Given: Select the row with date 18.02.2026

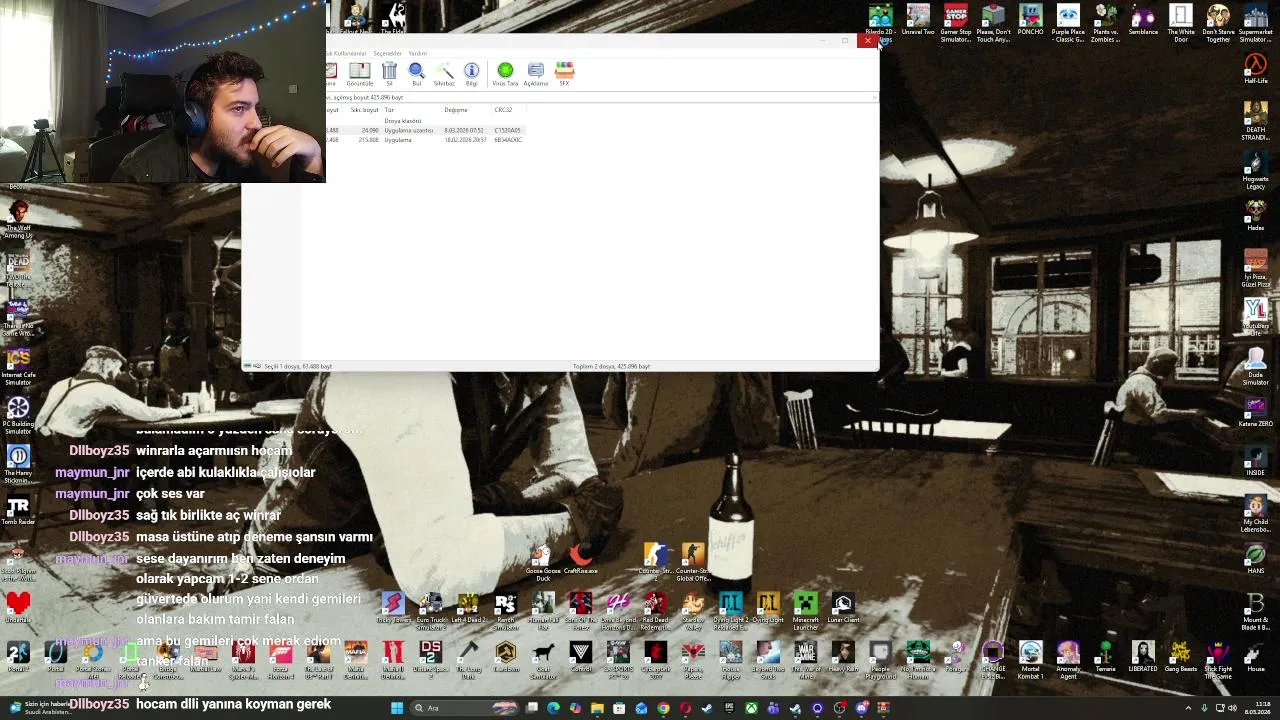Looking at the screenshot, I should pyautogui.click(x=427, y=140).
